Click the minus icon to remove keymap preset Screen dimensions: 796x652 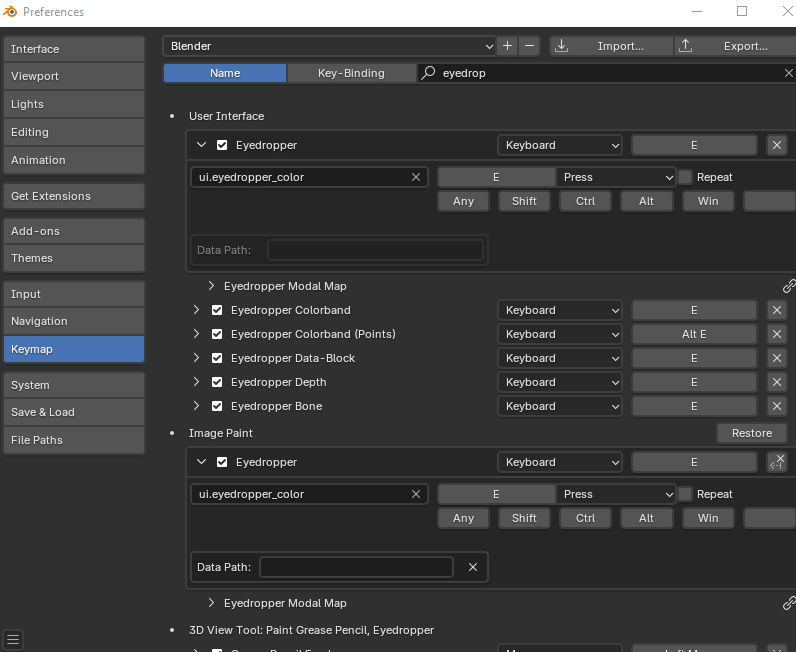(530, 46)
